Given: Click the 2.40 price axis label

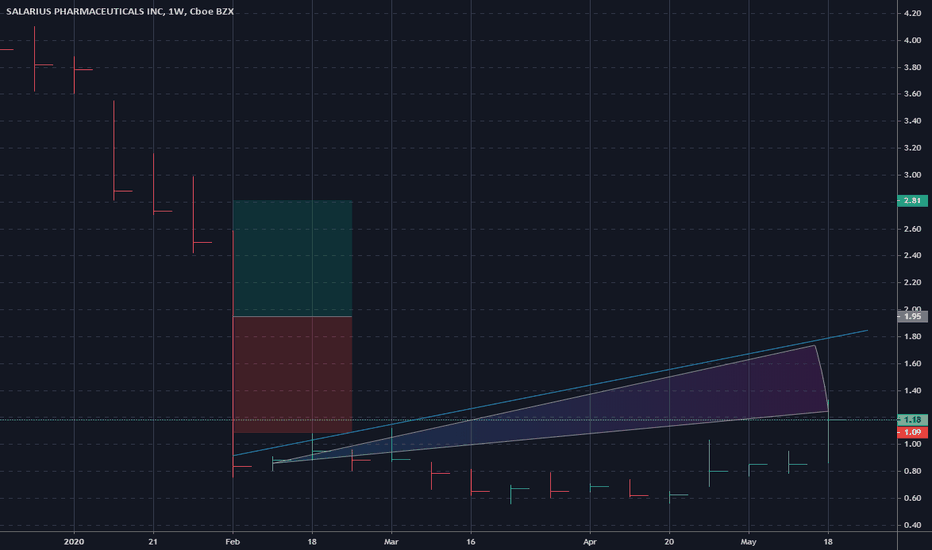Looking at the screenshot, I should (x=912, y=256).
